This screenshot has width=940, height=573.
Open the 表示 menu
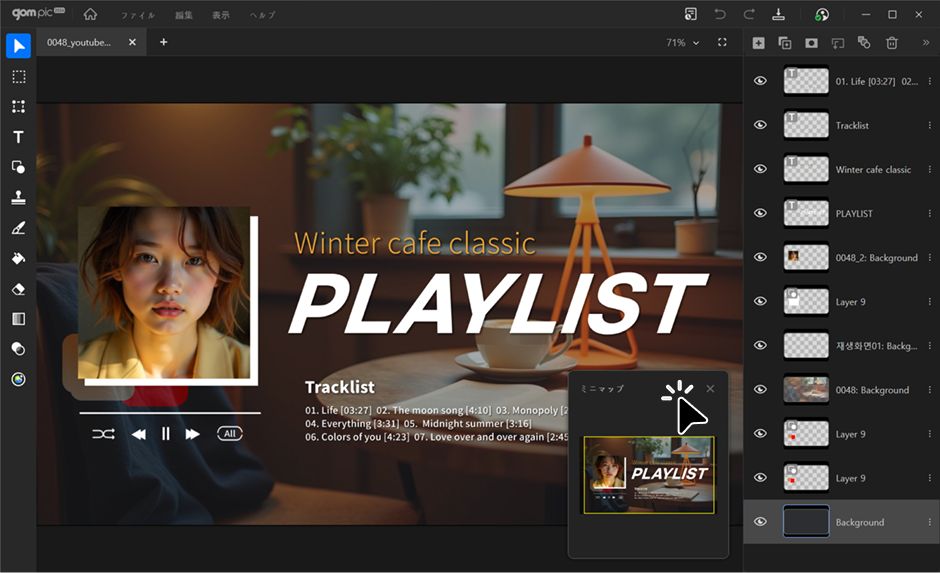pyautogui.click(x=221, y=15)
